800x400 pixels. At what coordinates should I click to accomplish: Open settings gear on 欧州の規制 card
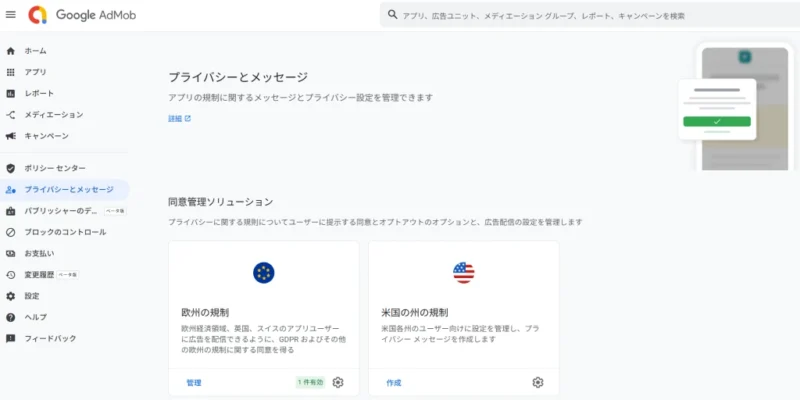pyautogui.click(x=338, y=382)
